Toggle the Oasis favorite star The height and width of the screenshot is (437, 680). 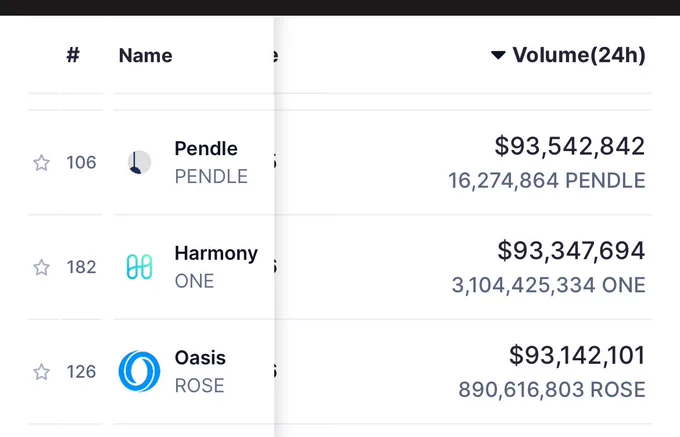pyautogui.click(x=42, y=372)
